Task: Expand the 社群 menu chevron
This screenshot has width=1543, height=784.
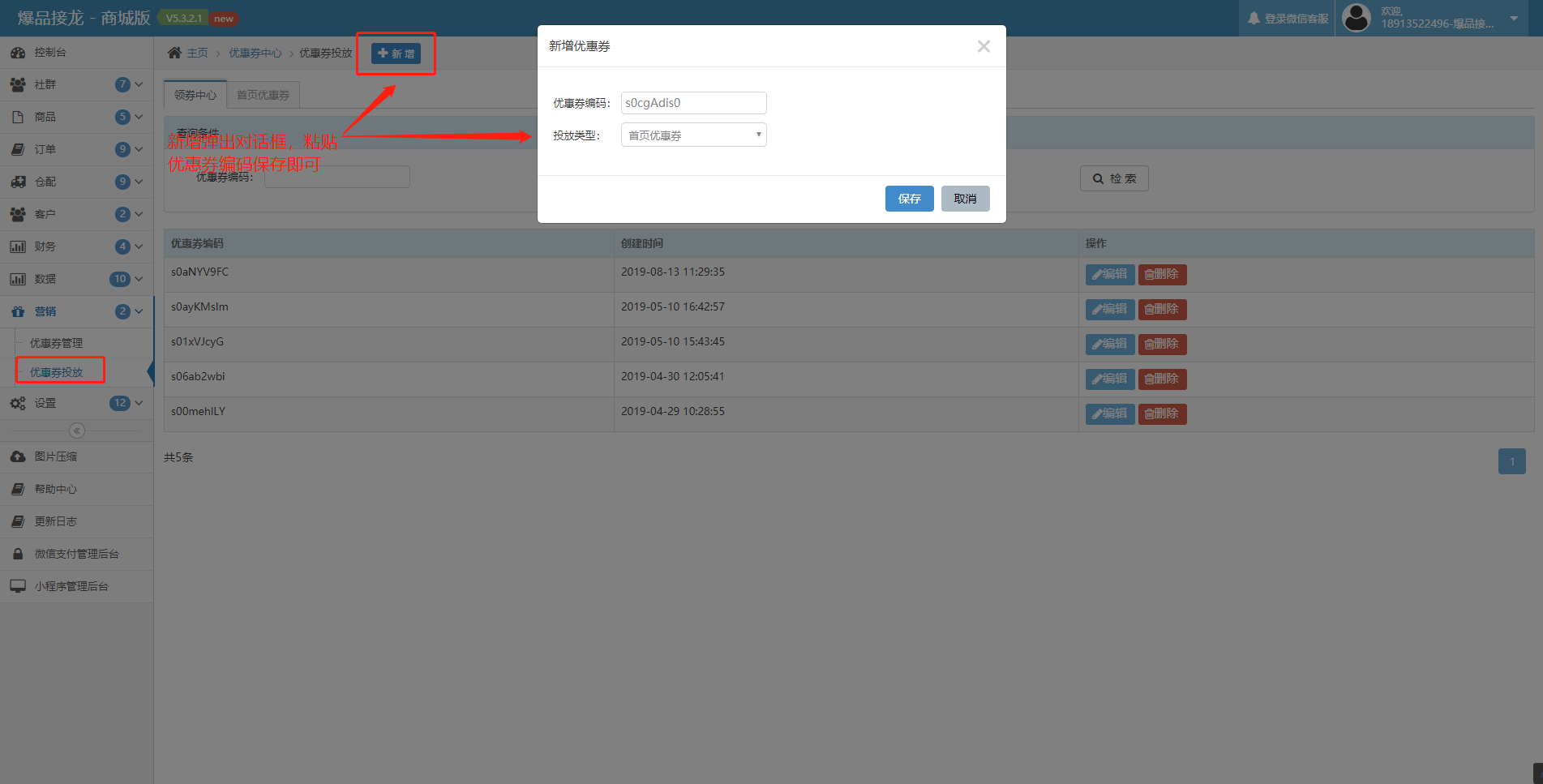Action: click(139, 84)
